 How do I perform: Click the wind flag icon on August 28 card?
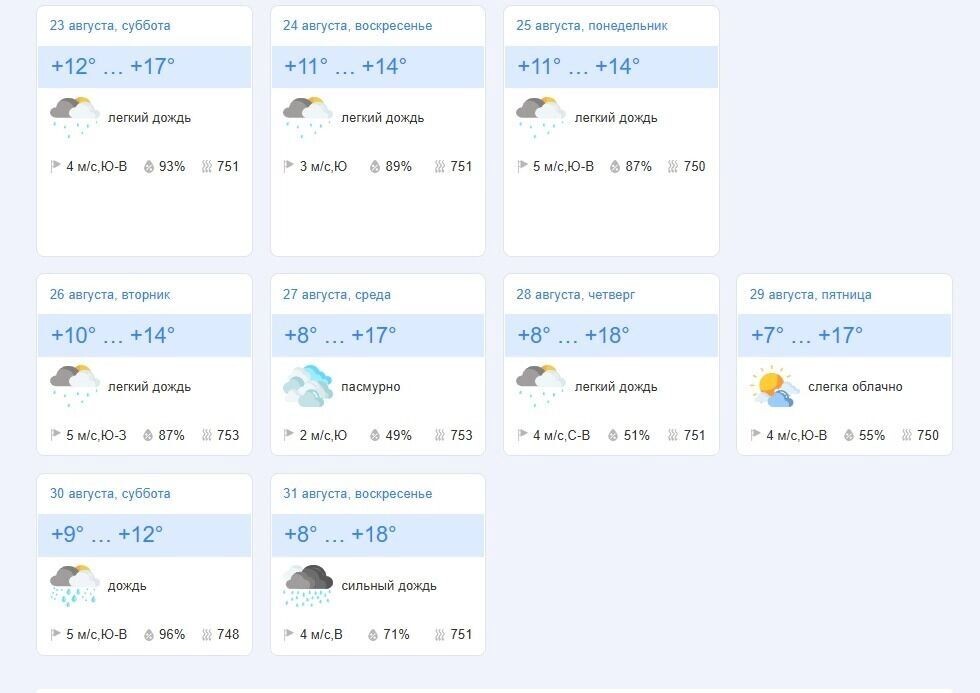click(x=521, y=435)
